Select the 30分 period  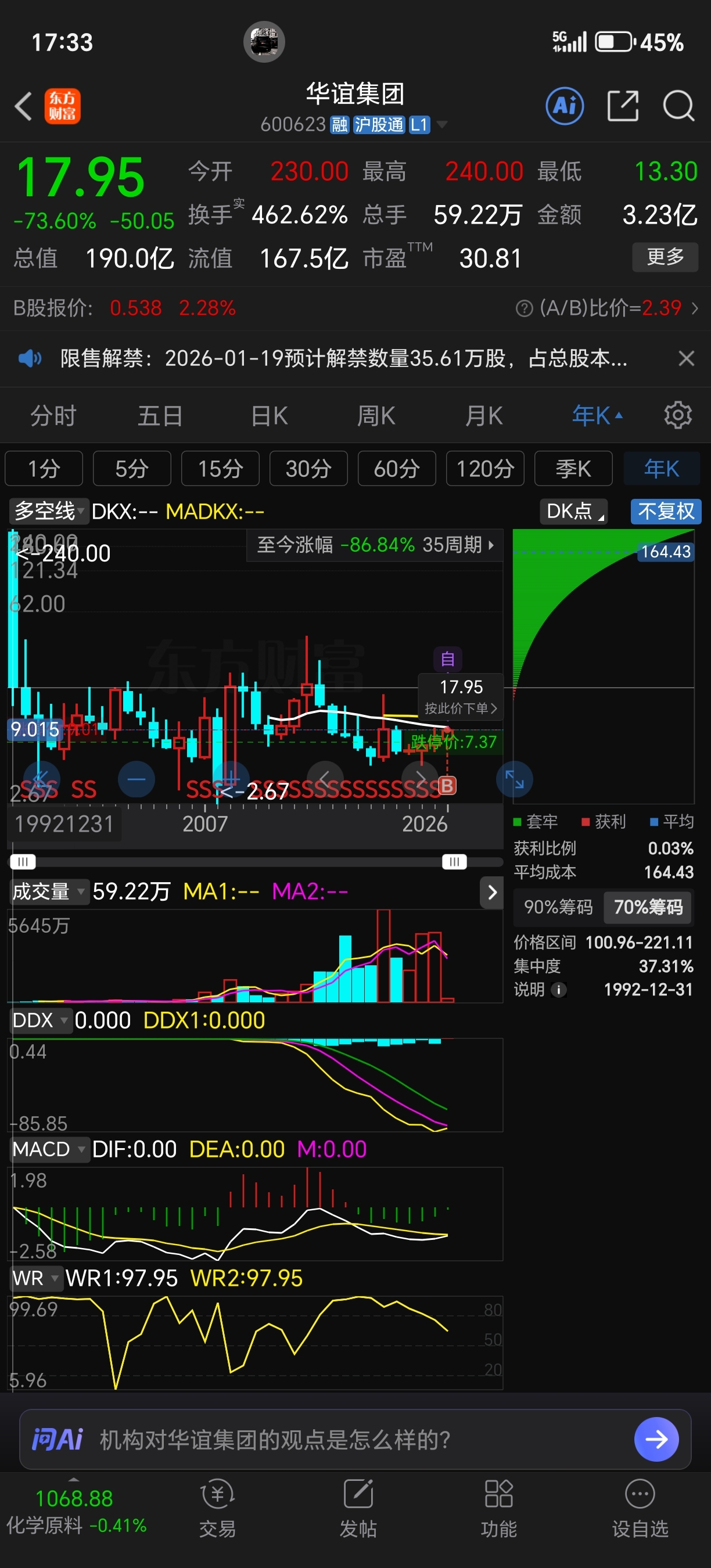click(308, 469)
